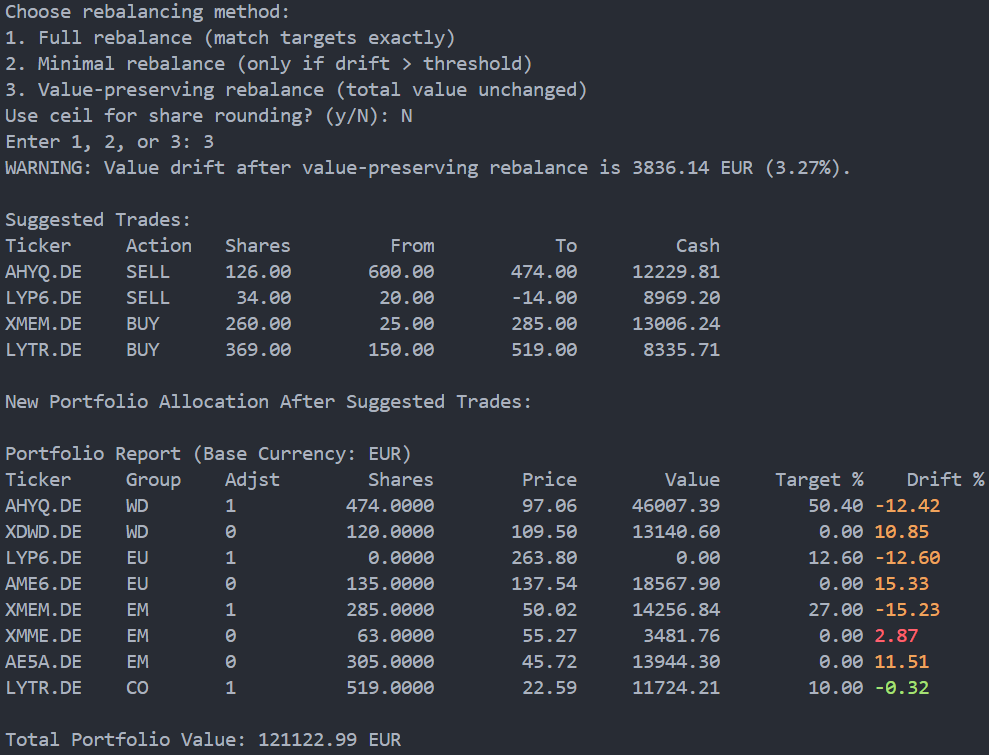Click XDWD.DE ticker in portfolio report
989x755 pixels.
(44, 532)
